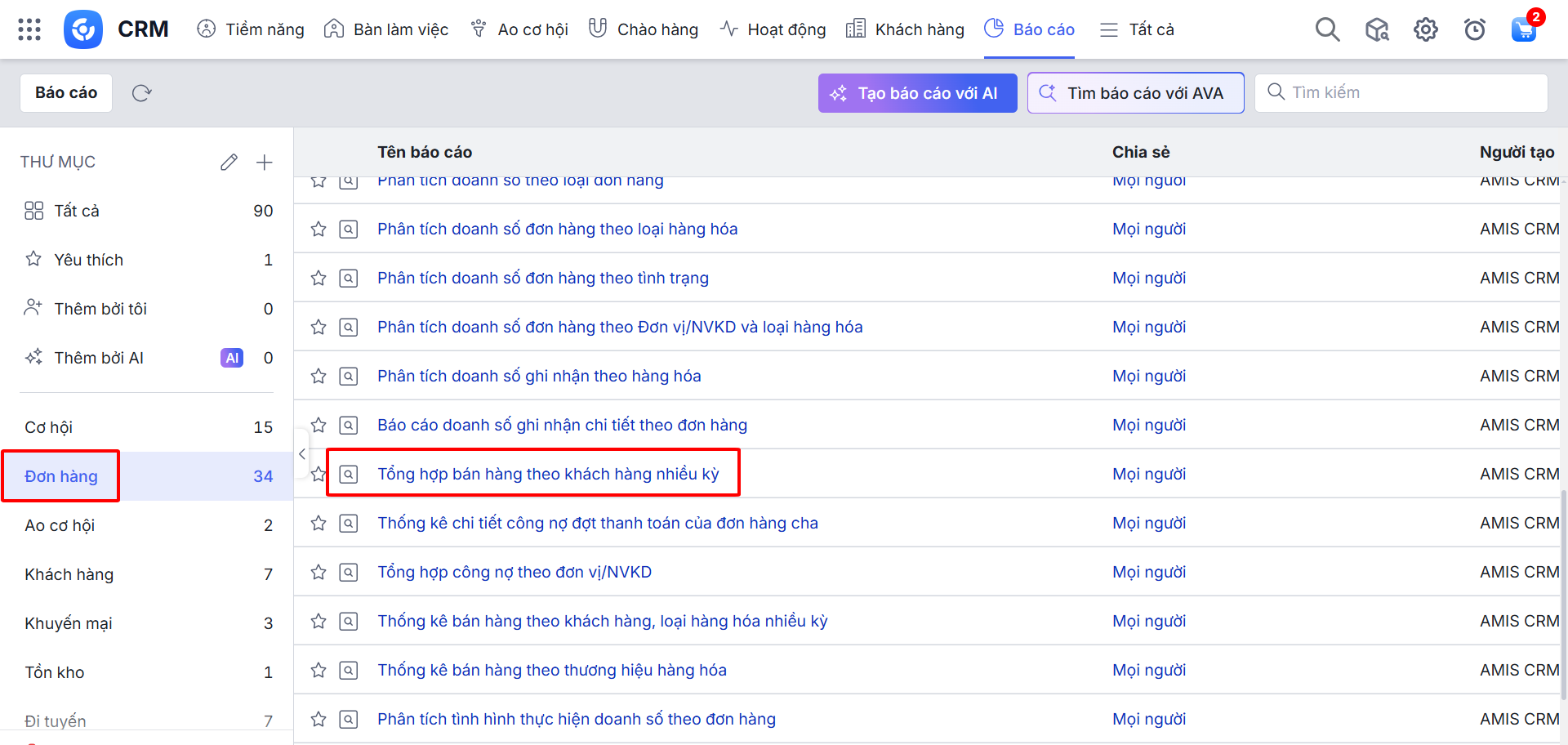This screenshot has width=1568, height=745.
Task: Toggle star on Thống kê bán hàng theo thương hiệu
Action: point(318,671)
